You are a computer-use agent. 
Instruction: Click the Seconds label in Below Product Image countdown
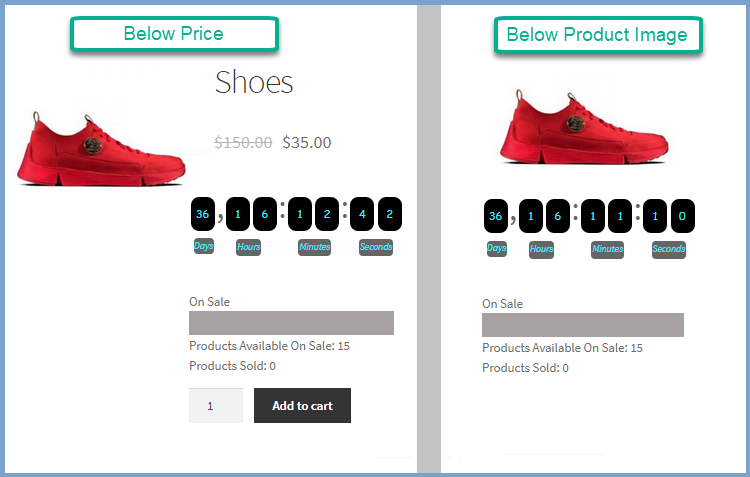[669, 249]
